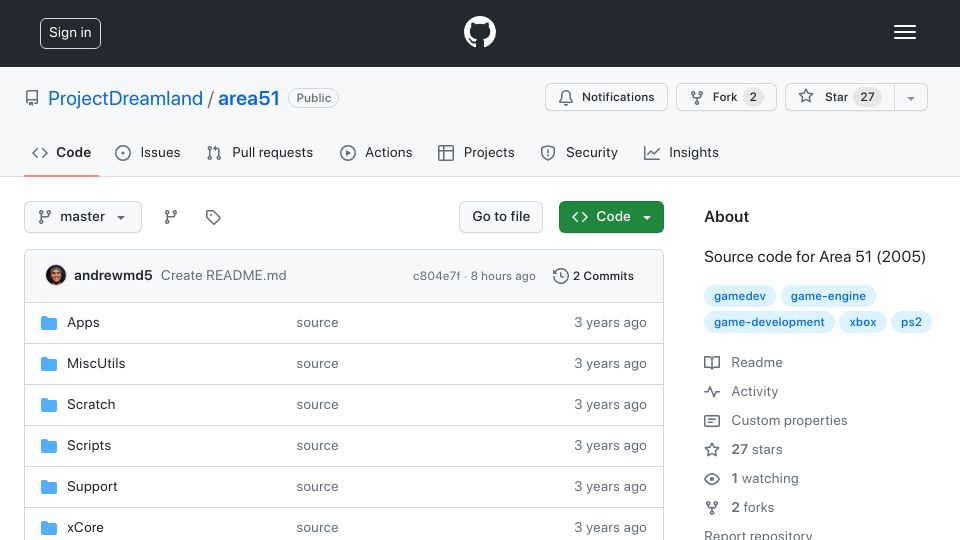960x540 pixels.
Task: Click the Apps folder icon
Action: click(x=49, y=323)
